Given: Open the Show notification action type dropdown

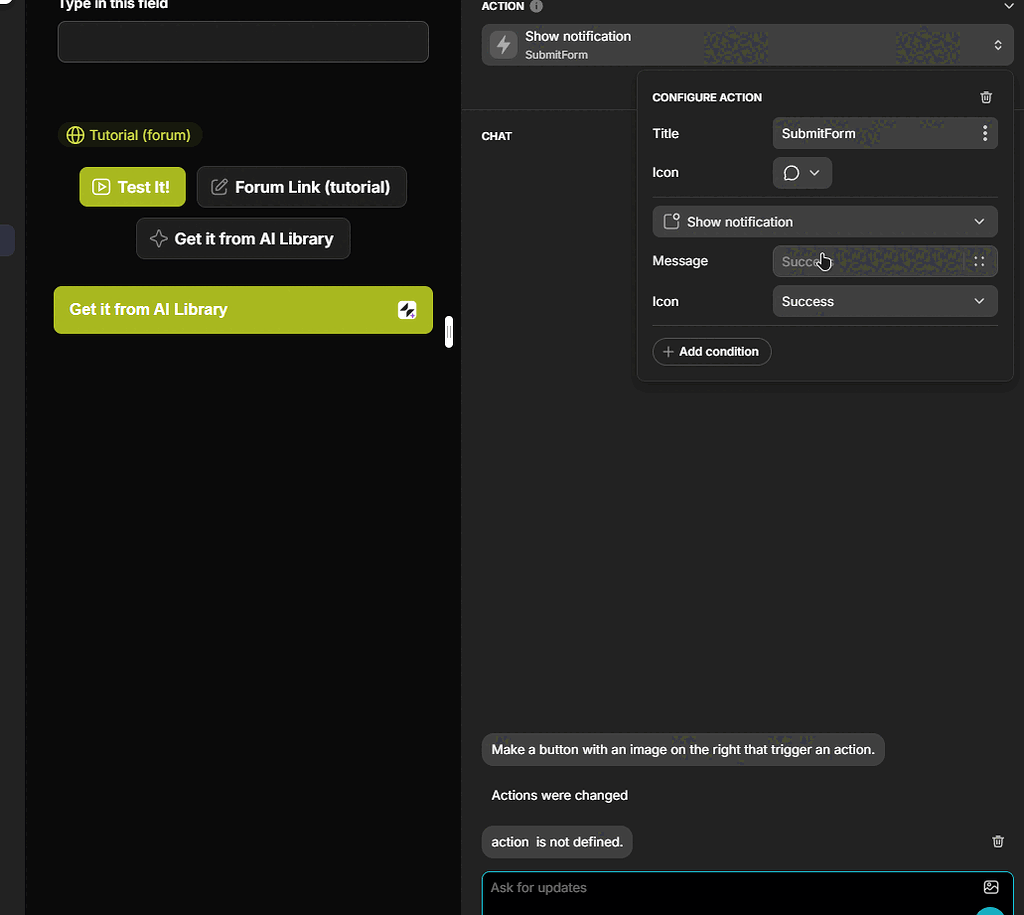Looking at the screenshot, I should point(824,221).
